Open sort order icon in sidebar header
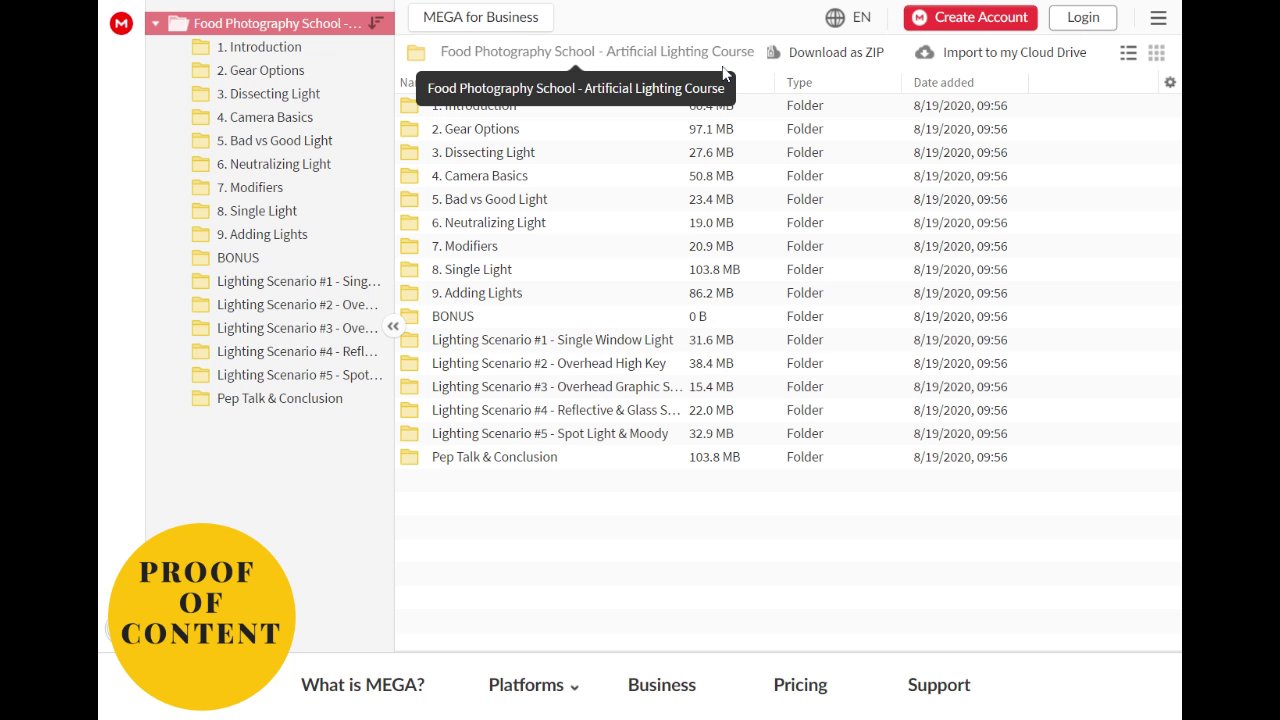The height and width of the screenshot is (720, 1280). [376, 23]
